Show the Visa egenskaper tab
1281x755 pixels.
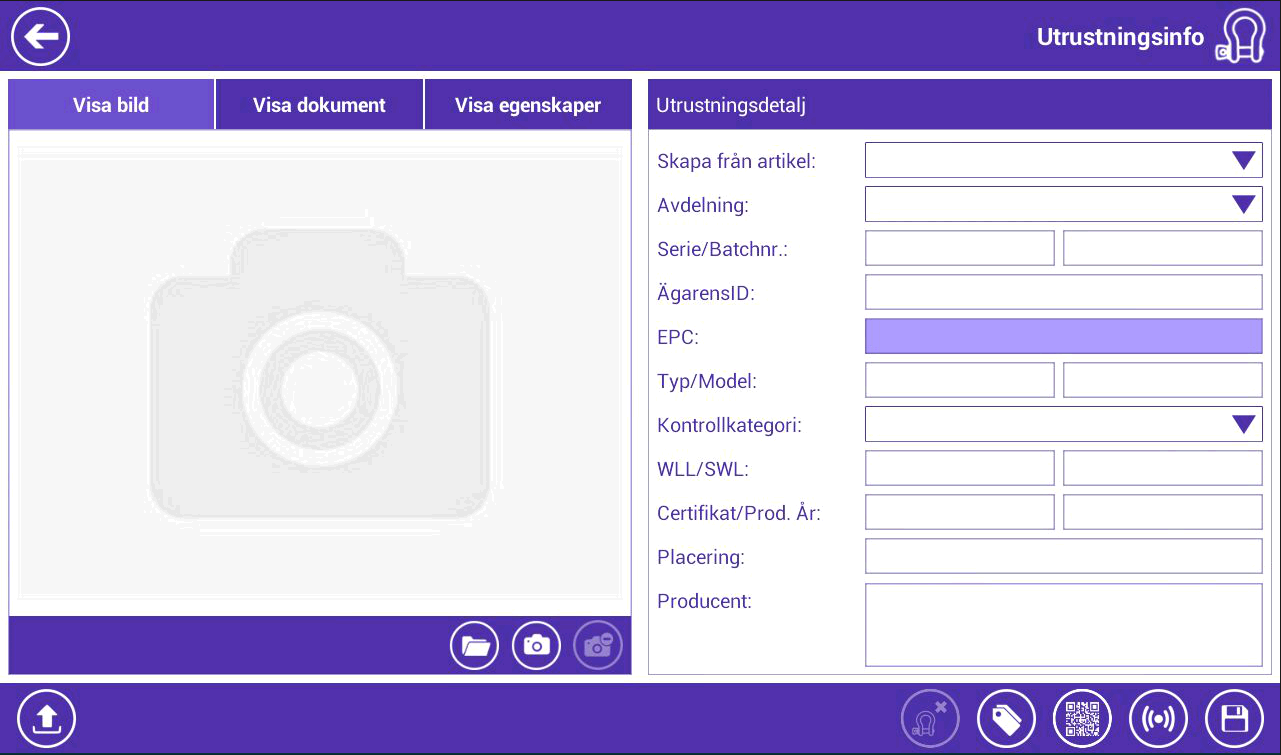click(528, 105)
